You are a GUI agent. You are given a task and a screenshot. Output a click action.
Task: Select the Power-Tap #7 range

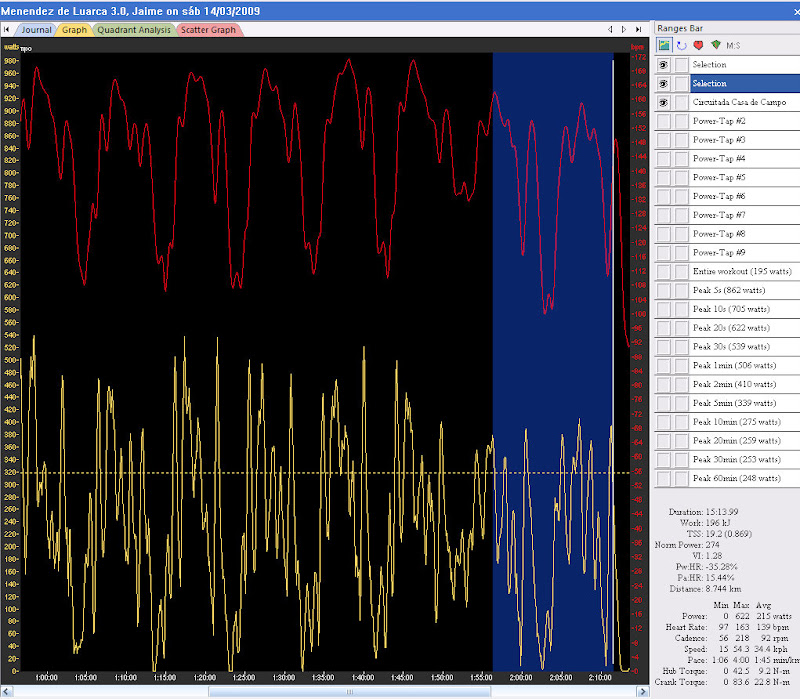pos(745,215)
